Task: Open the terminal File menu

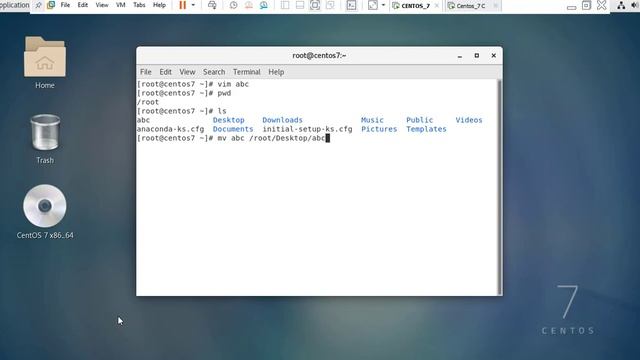Action: point(146,72)
